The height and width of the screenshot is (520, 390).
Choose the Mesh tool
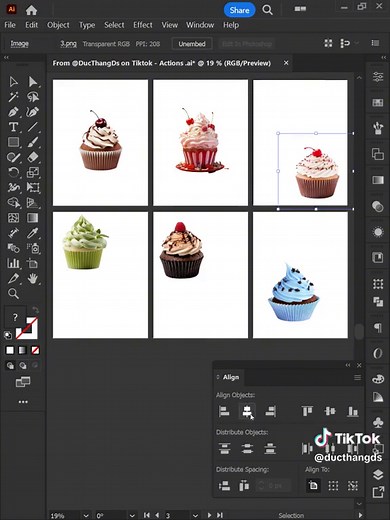coord(13,218)
